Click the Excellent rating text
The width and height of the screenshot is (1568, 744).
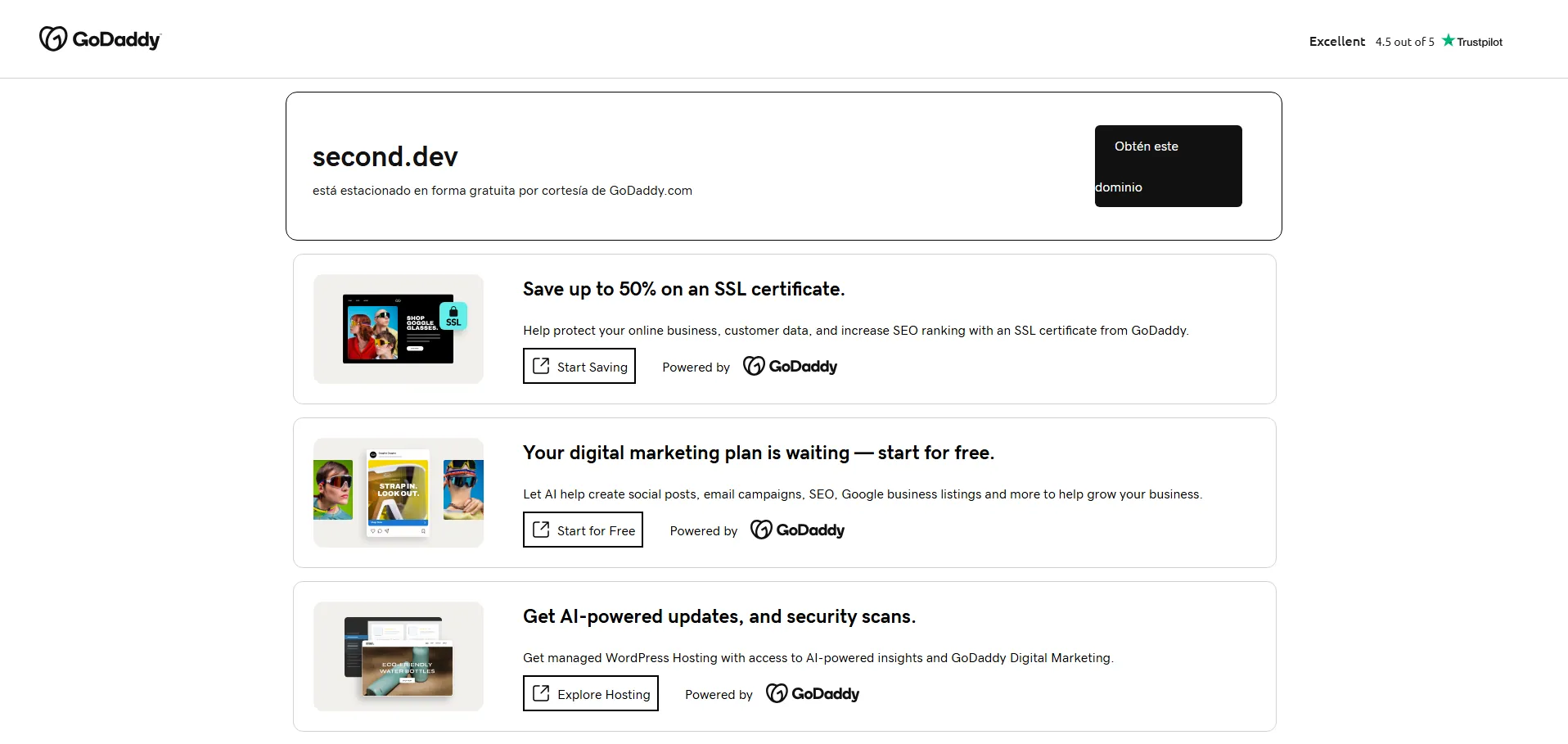(1336, 42)
